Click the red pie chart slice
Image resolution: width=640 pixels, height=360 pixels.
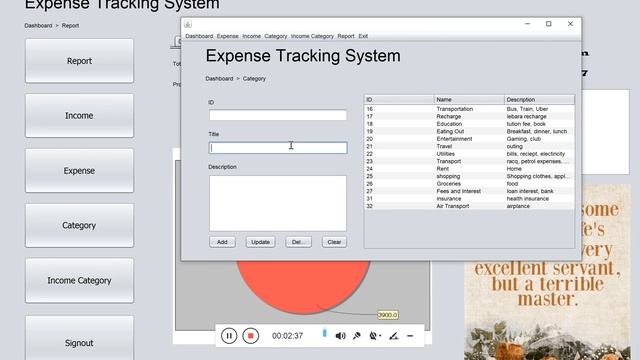[303, 286]
